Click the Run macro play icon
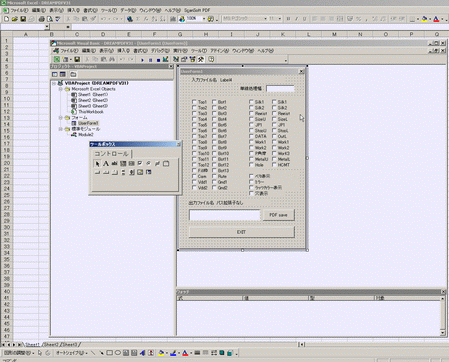This screenshot has height=362, width=449. coord(142,60)
